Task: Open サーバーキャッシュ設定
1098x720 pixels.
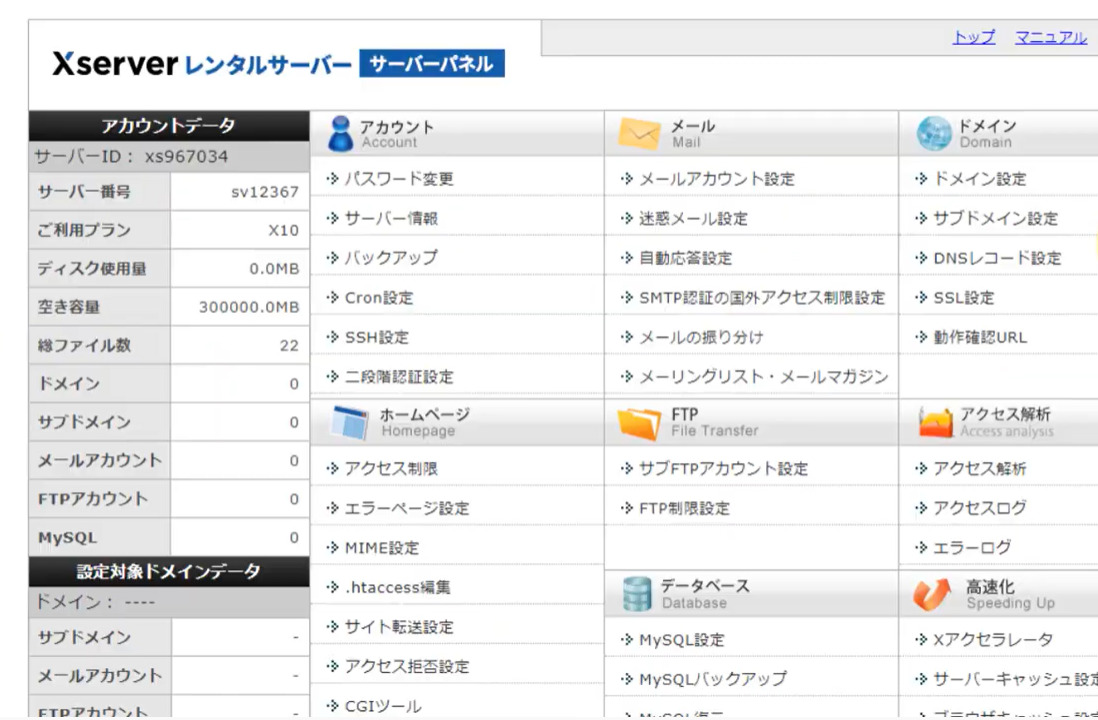Action: pos(1015,679)
